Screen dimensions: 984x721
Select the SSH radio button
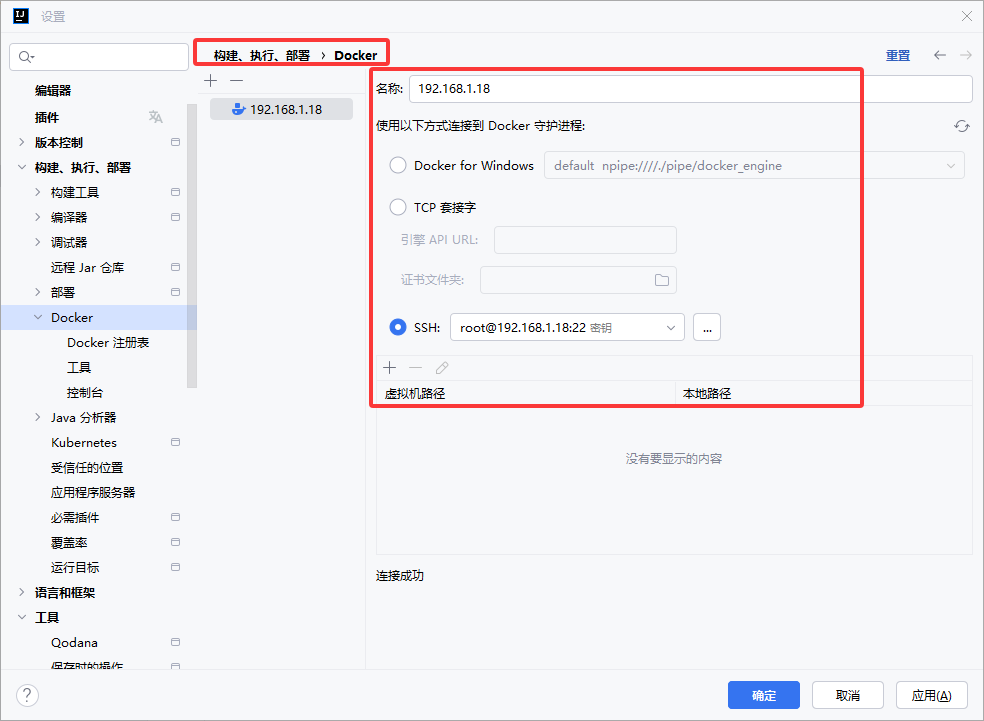[398, 327]
